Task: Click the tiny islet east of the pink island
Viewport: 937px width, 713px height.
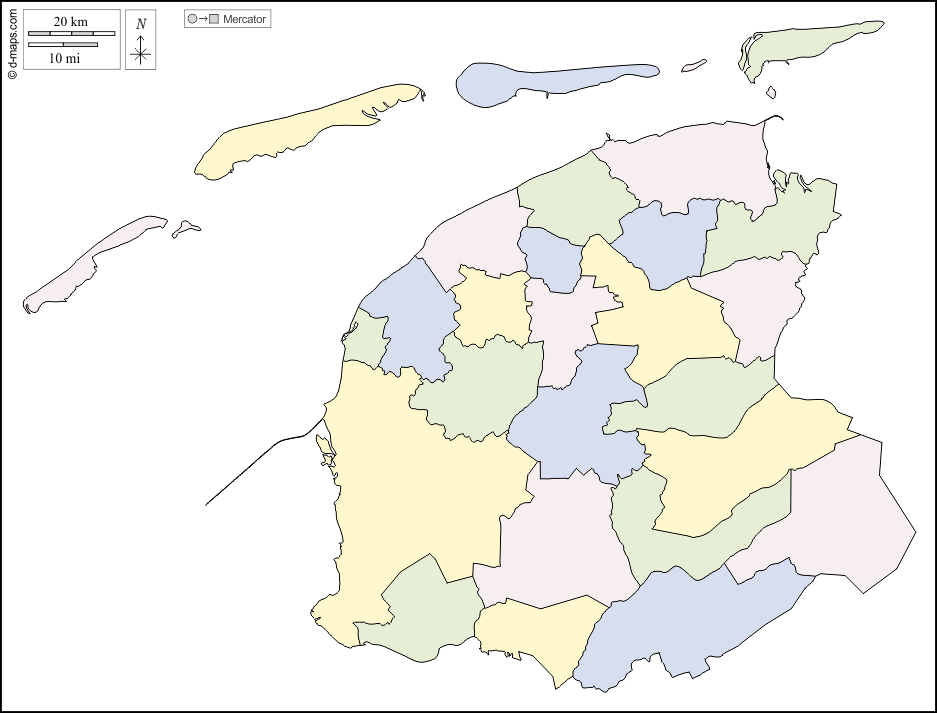Action: tap(185, 229)
